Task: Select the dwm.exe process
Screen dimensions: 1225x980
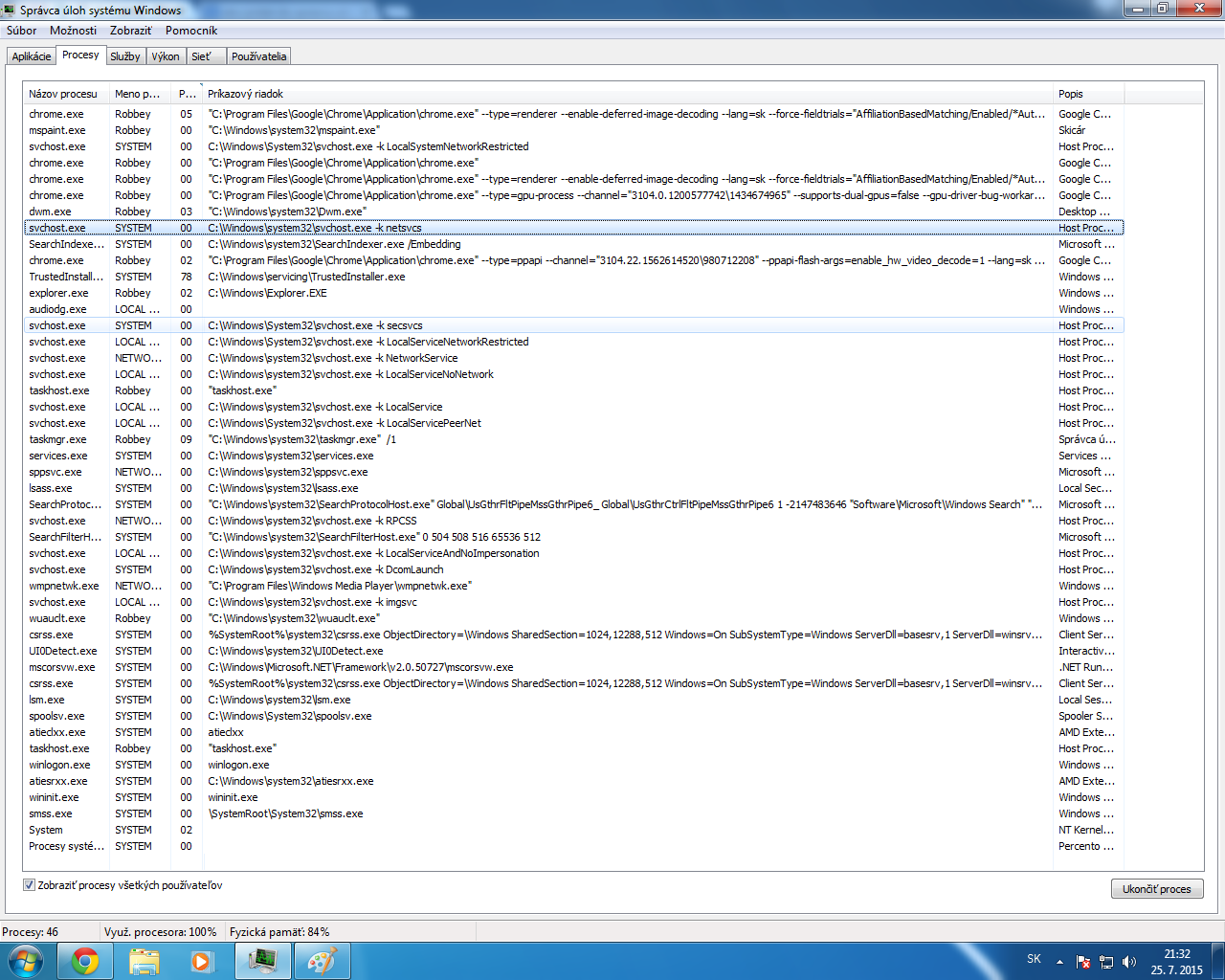Action: coord(573,212)
